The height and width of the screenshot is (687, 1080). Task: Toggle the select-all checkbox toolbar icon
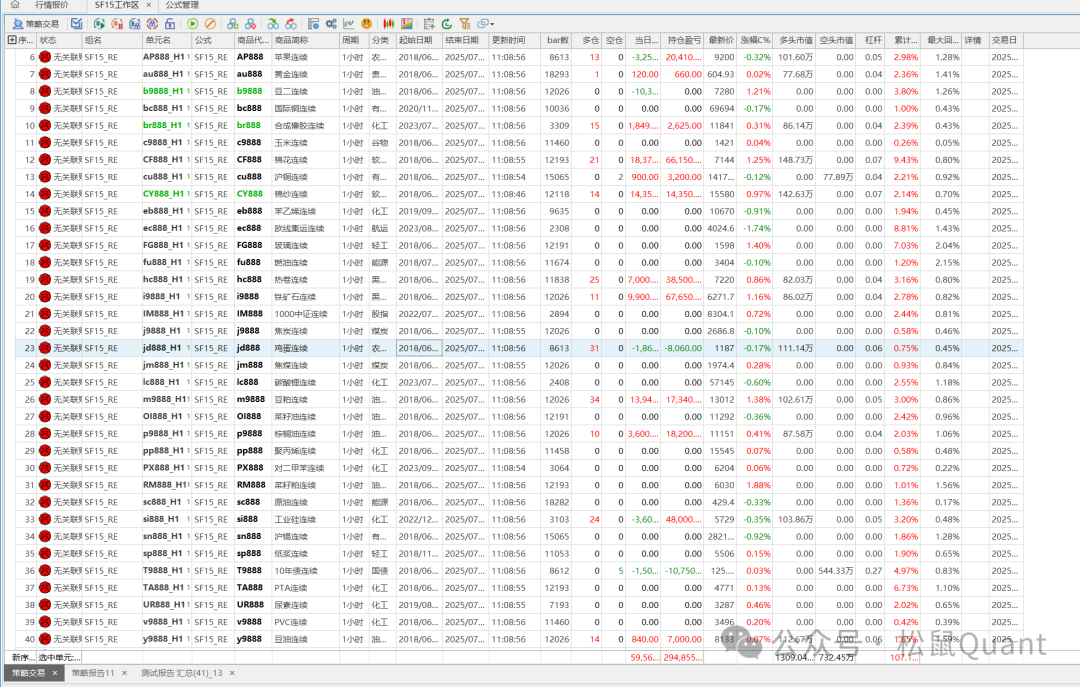coord(76,23)
